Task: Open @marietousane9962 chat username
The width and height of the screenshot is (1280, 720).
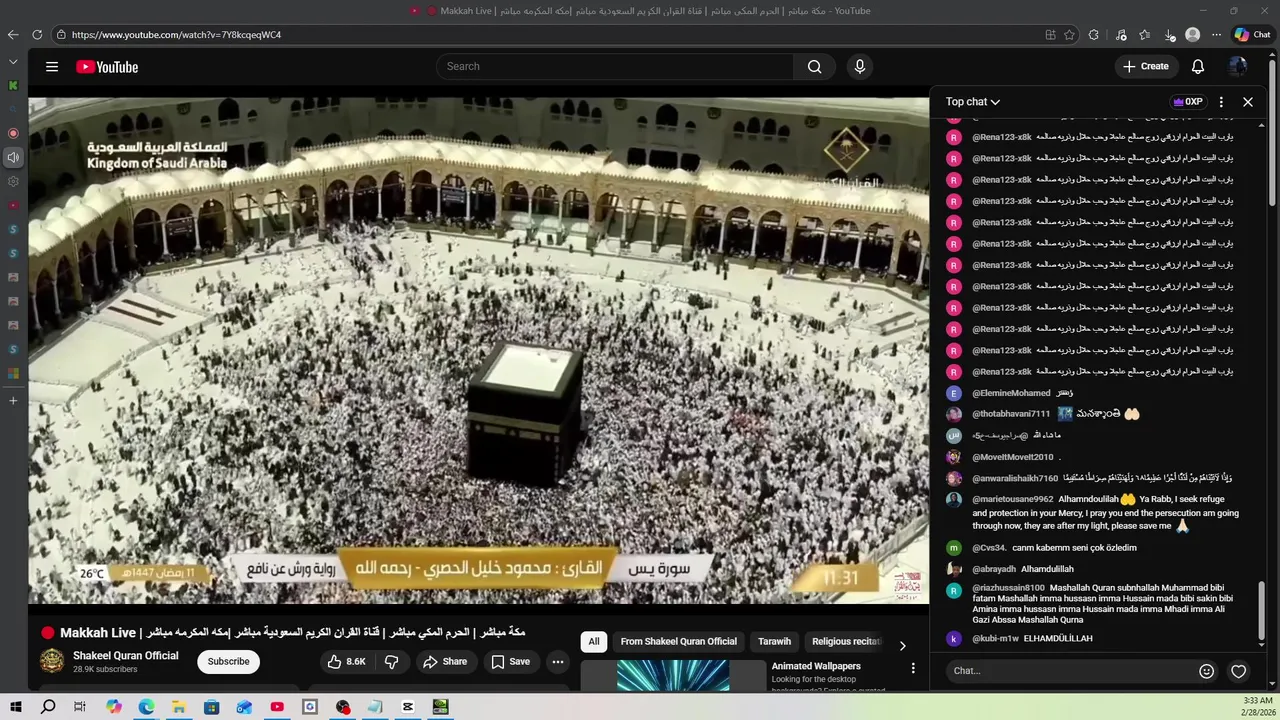Action: click(x=1012, y=499)
